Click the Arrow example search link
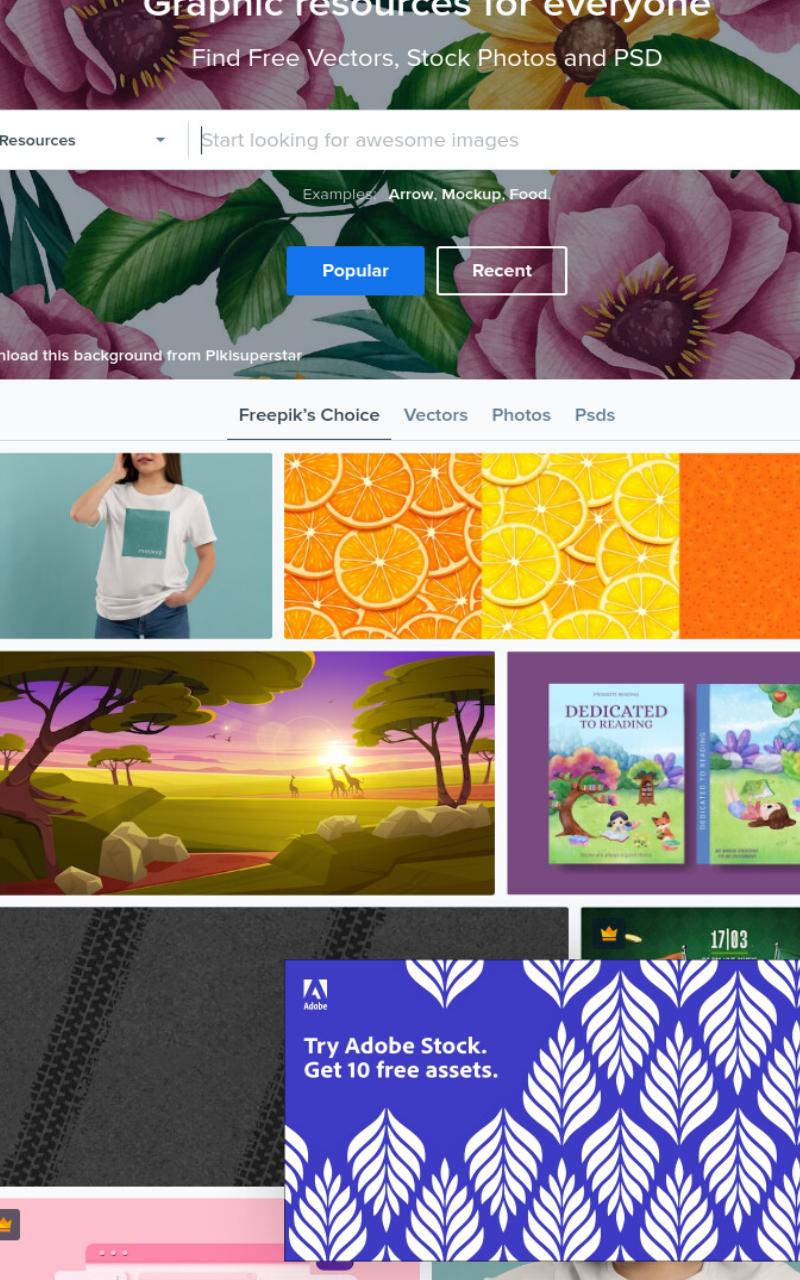The width and height of the screenshot is (800, 1280). coord(411,194)
